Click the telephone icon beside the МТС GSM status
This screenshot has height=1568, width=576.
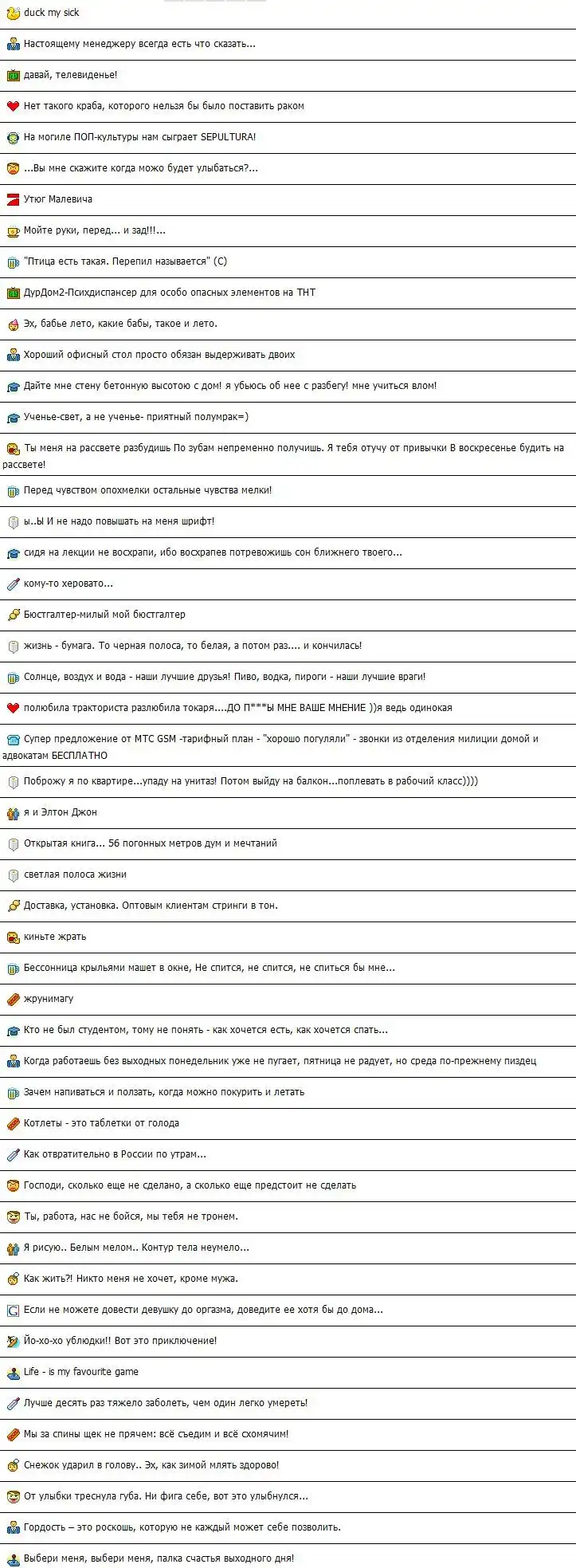(x=13, y=740)
